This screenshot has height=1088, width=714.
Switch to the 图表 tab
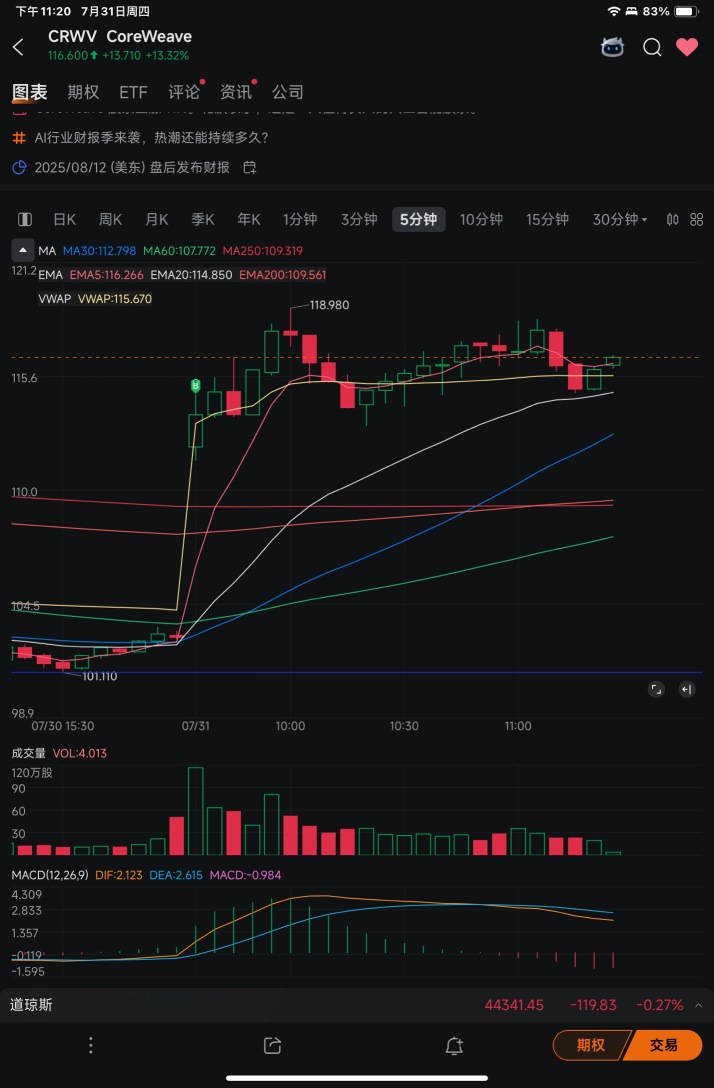click(30, 92)
